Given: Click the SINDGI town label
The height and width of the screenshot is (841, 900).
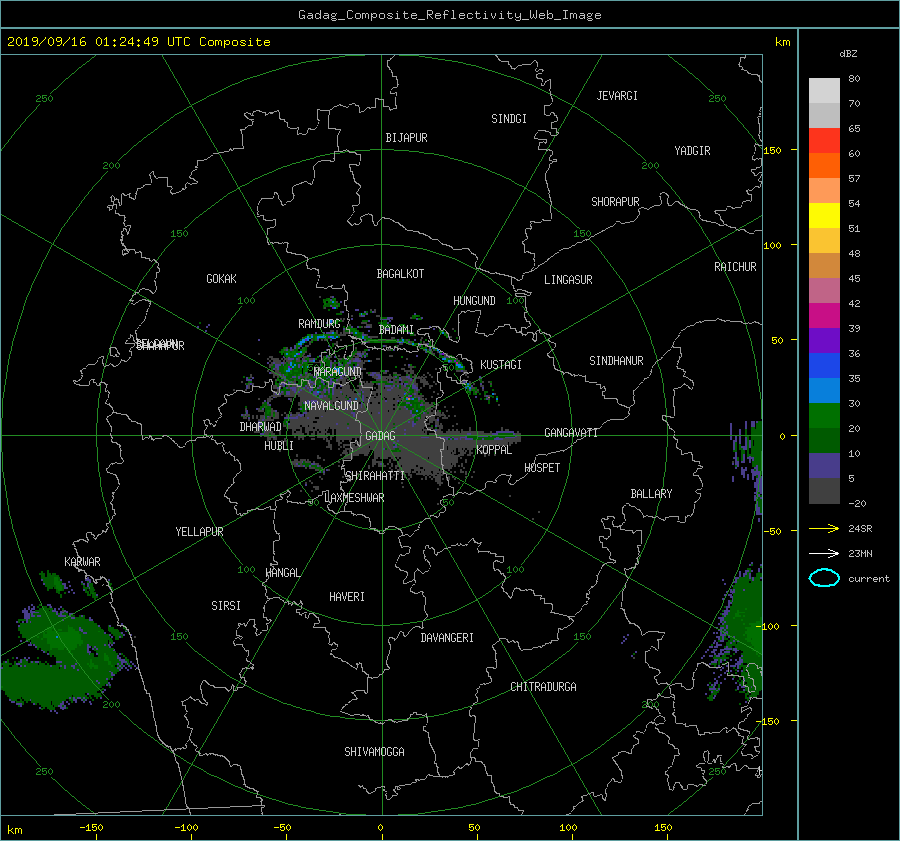Looking at the screenshot, I should pos(509,119).
